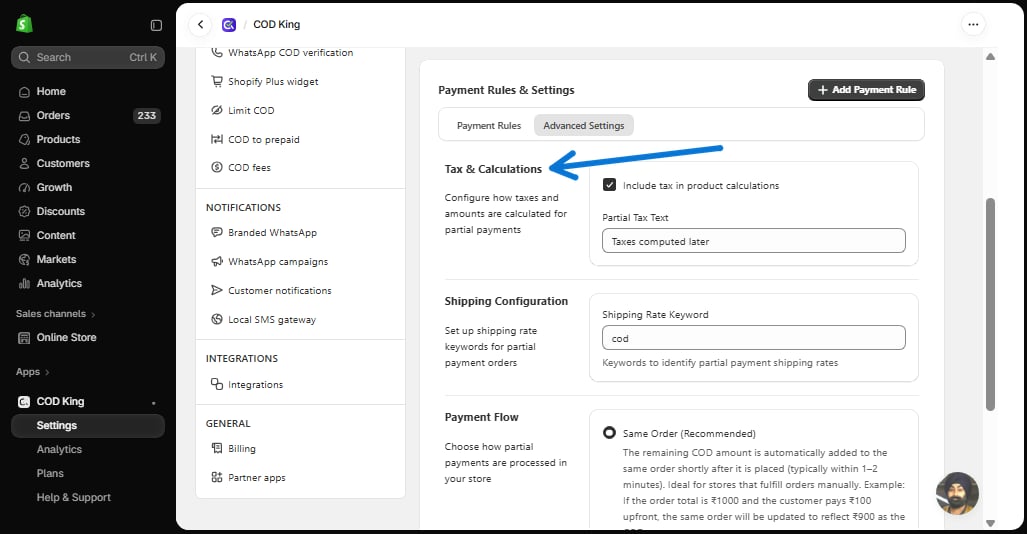
Task: Click the Home icon in sidebar
Action: 24,92
